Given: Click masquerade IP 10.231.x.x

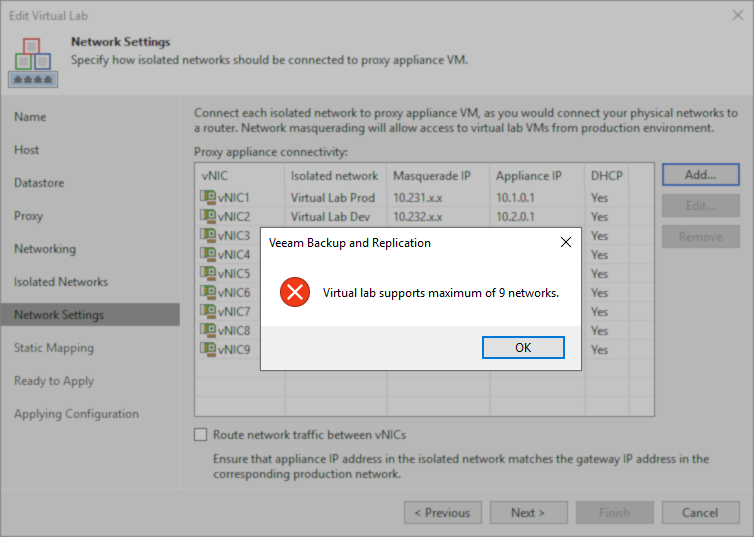Looking at the screenshot, I should [x=417, y=198].
